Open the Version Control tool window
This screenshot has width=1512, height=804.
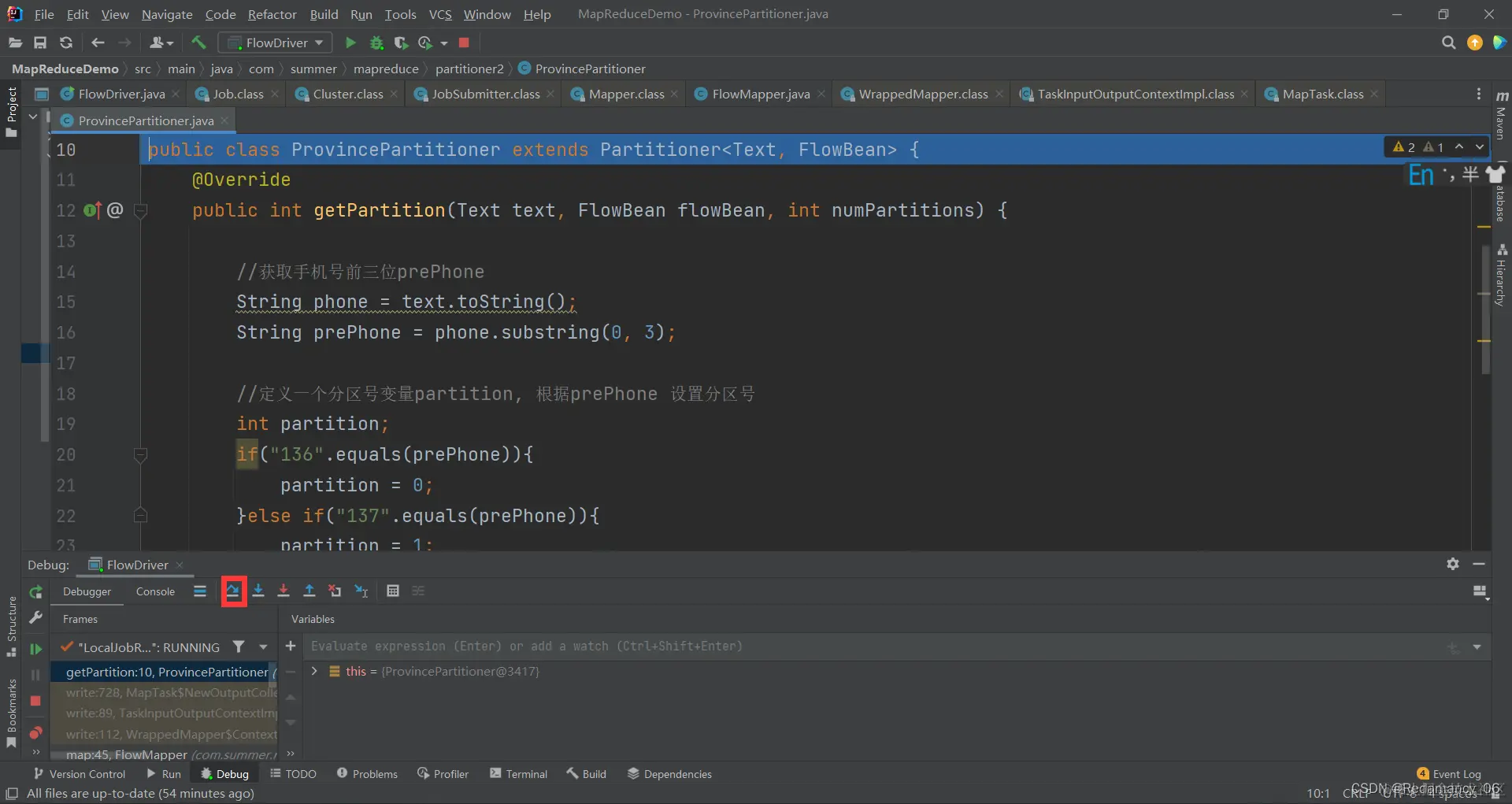tap(79, 773)
